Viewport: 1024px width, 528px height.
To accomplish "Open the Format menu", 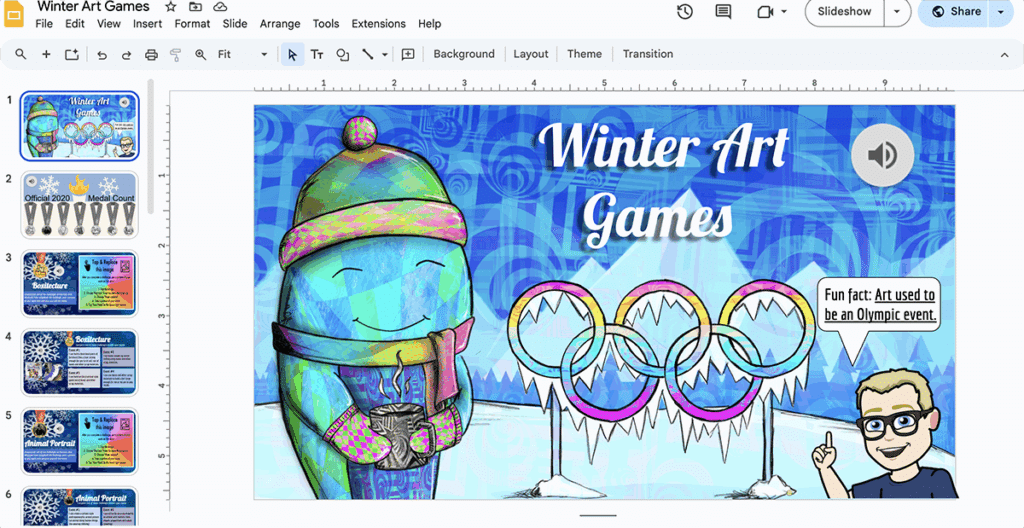I will pyautogui.click(x=192, y=24).
